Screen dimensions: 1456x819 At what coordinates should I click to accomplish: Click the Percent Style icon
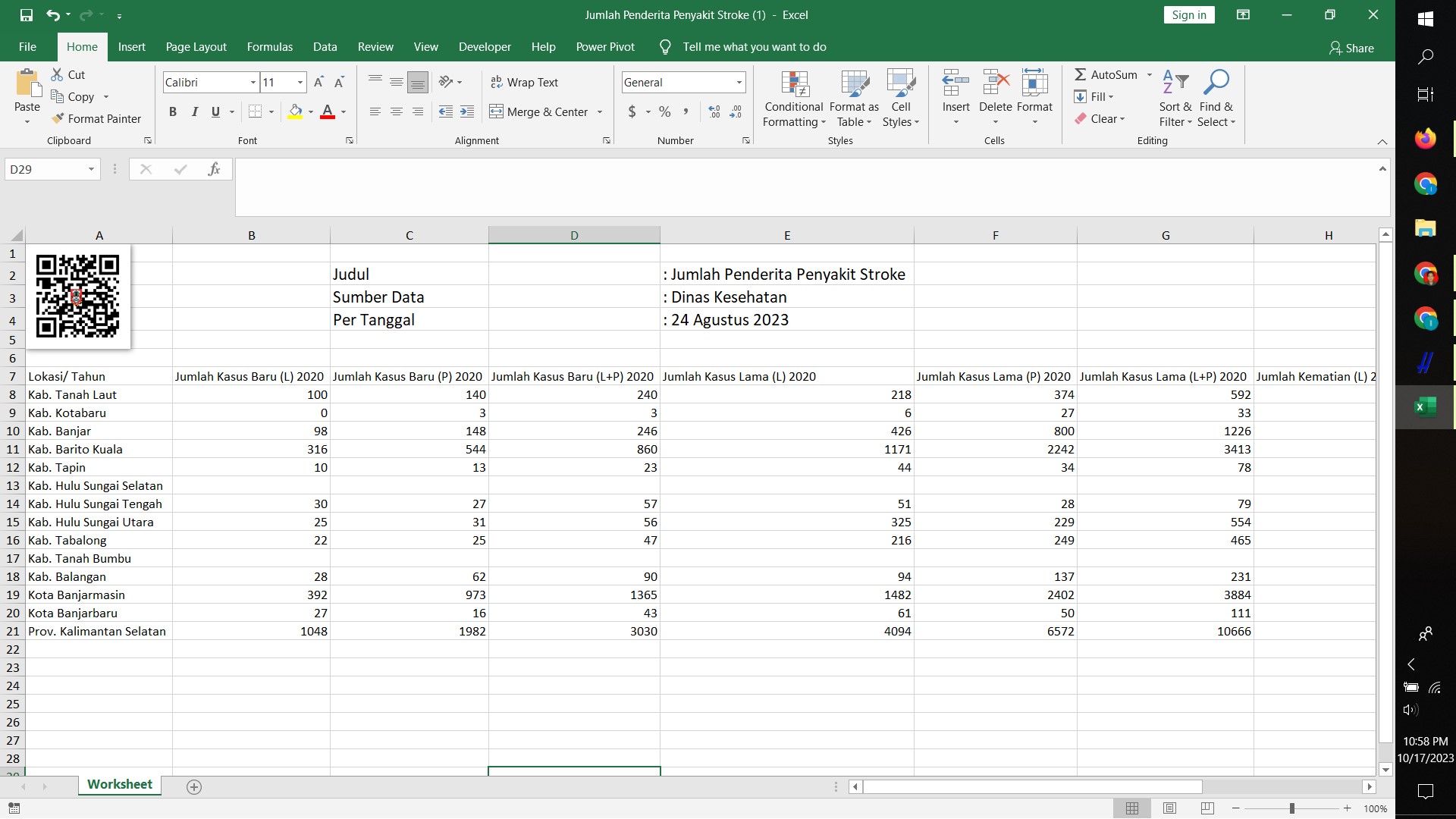tap(665, 112)
